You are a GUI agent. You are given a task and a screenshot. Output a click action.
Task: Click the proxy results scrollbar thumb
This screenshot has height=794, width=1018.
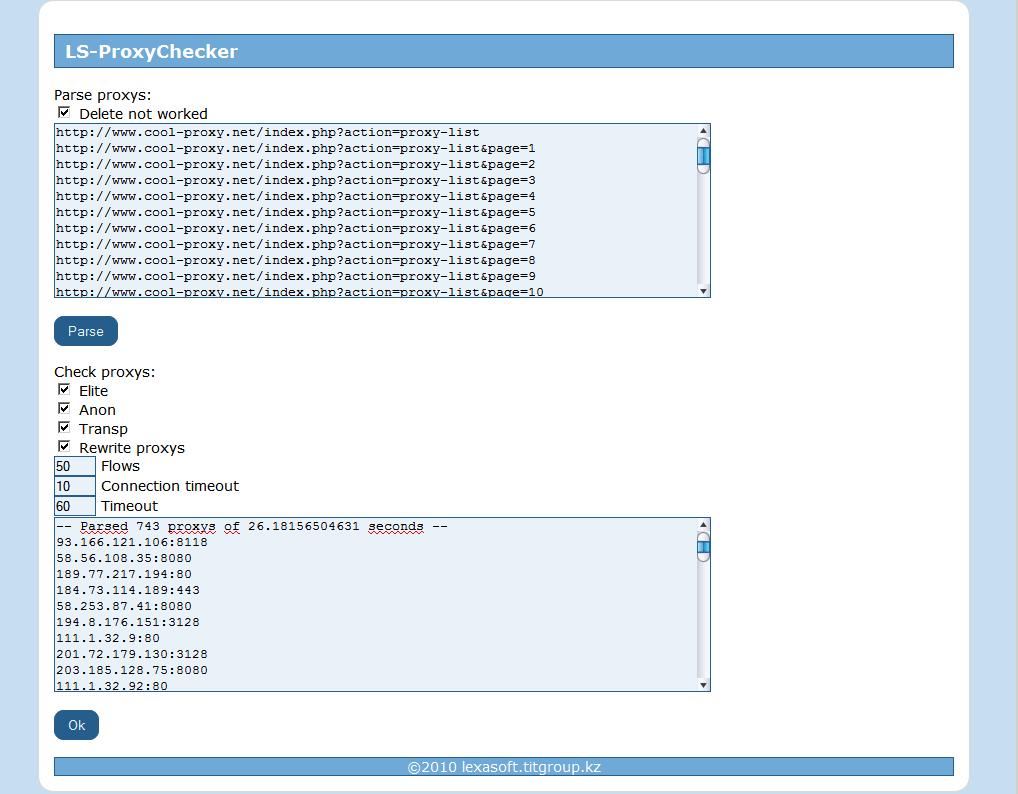click(703, 547)
